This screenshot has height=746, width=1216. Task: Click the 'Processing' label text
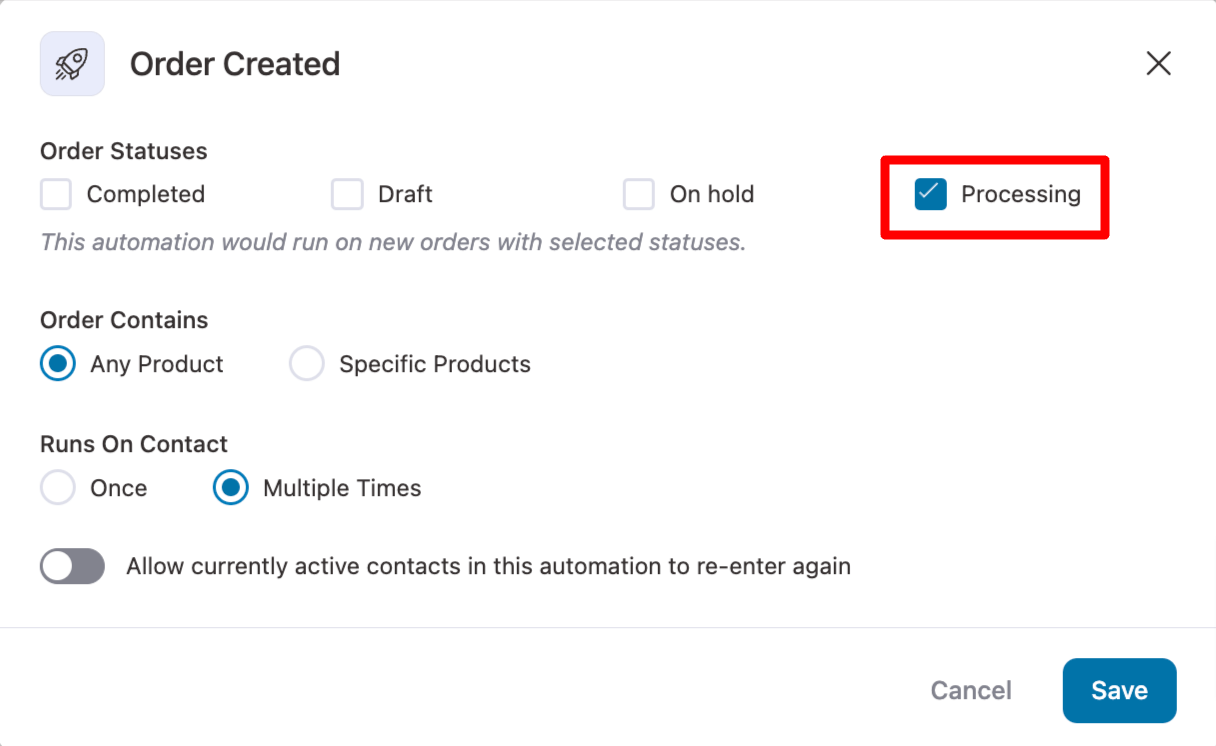click(x=1021, y=194)
